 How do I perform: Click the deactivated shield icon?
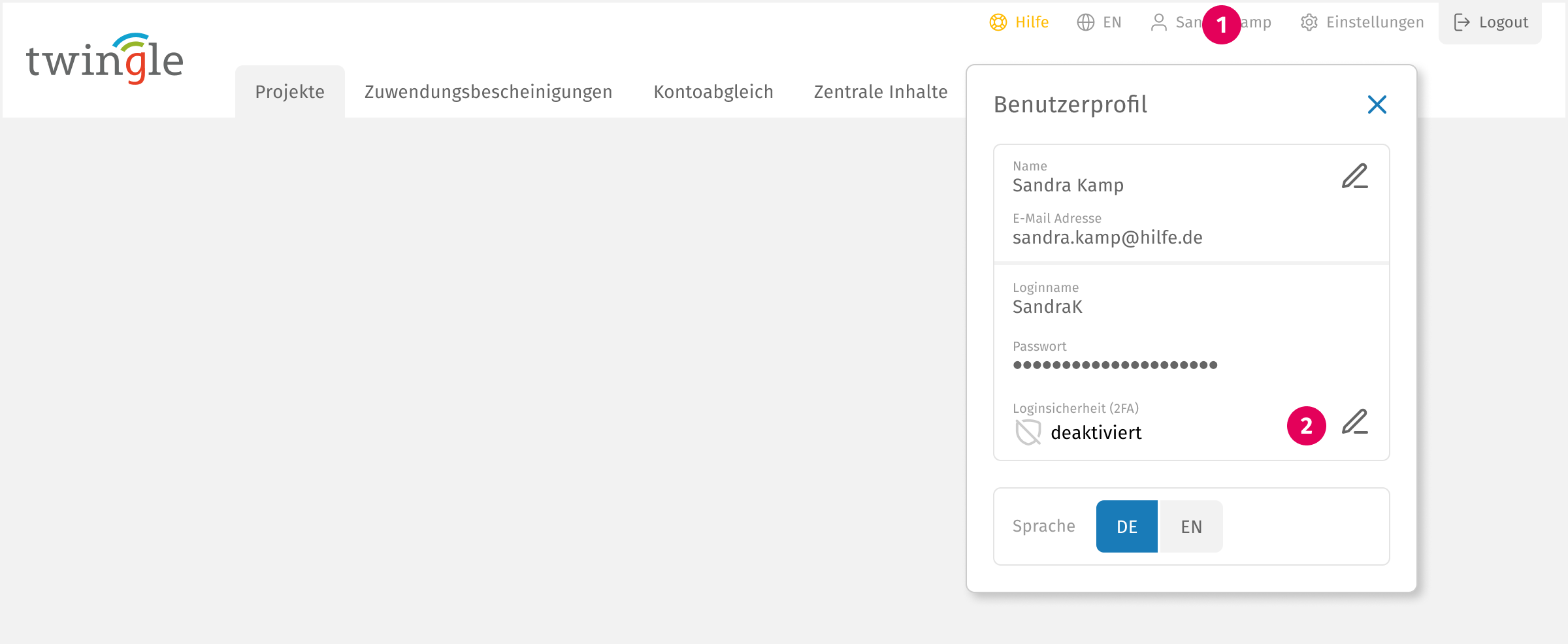pos(1028,432)
